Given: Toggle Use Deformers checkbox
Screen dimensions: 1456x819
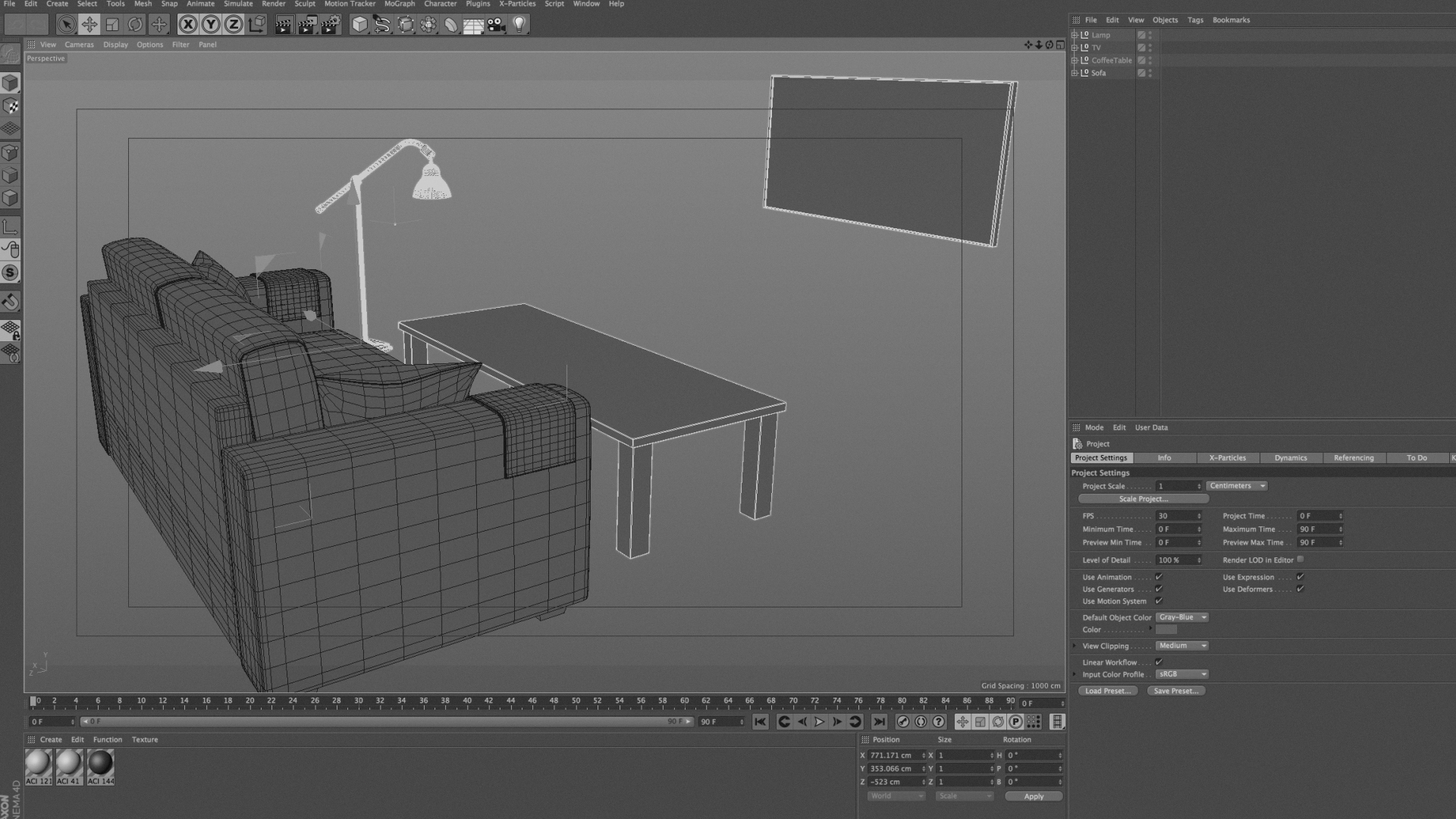Looking at the screenshot, I should click(1300, 589).
